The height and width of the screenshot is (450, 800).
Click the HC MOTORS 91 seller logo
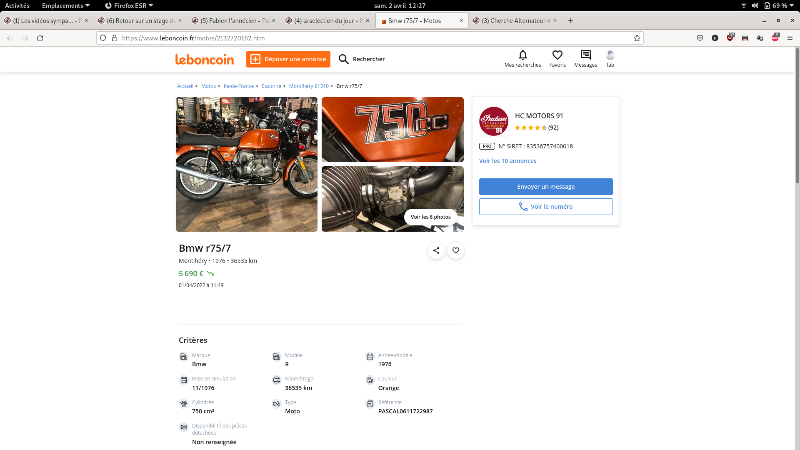(493, 121)
